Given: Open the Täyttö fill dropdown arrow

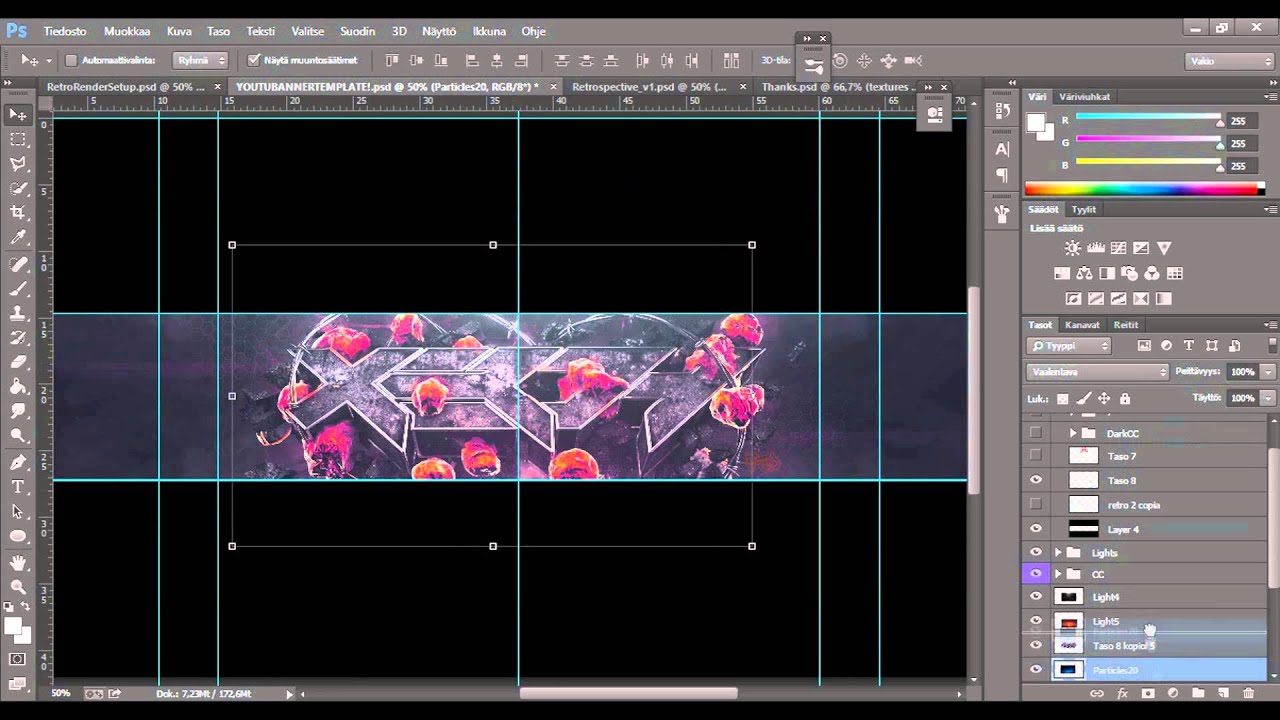Looking at the screenshot, I should click(x=1268, y=398).
